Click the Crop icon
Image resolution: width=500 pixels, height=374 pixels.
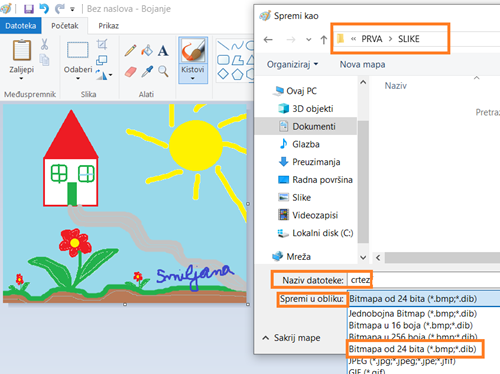coord(102,44)
